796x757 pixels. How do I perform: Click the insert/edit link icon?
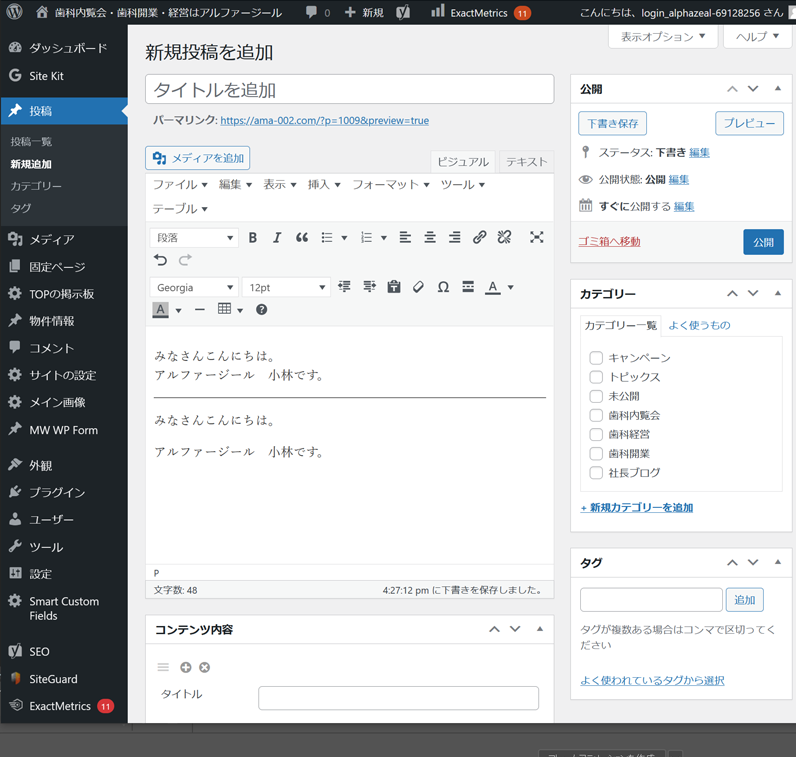(x=480, y=238)
